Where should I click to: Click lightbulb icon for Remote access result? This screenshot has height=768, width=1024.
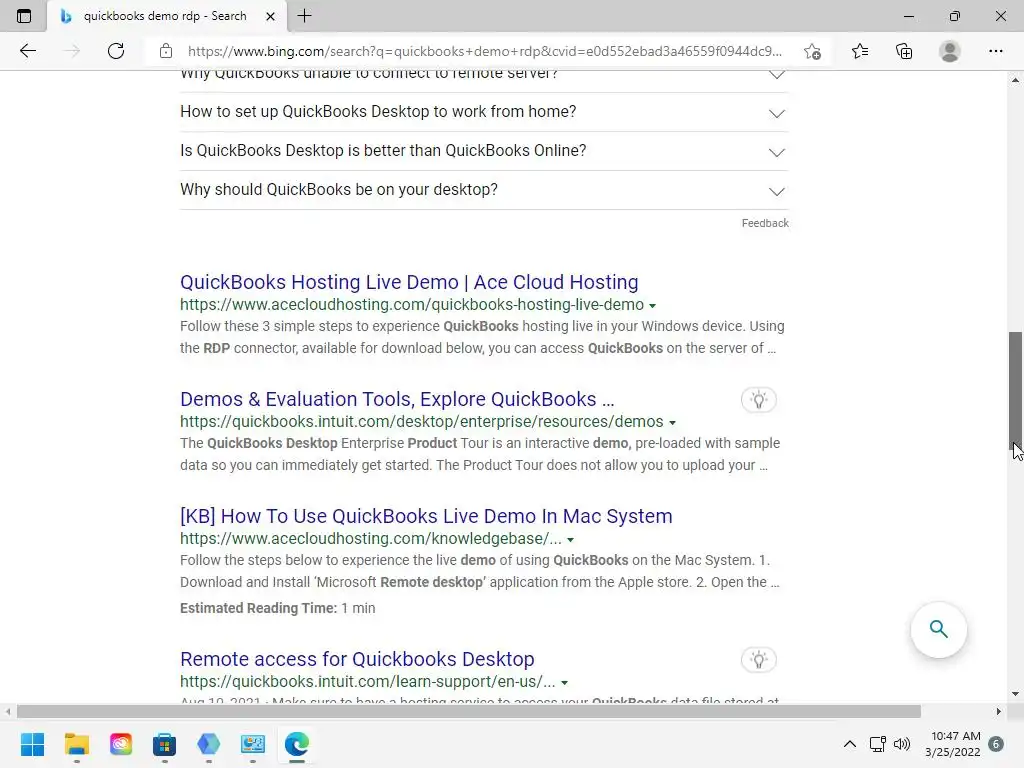click(x=758, y=660)
